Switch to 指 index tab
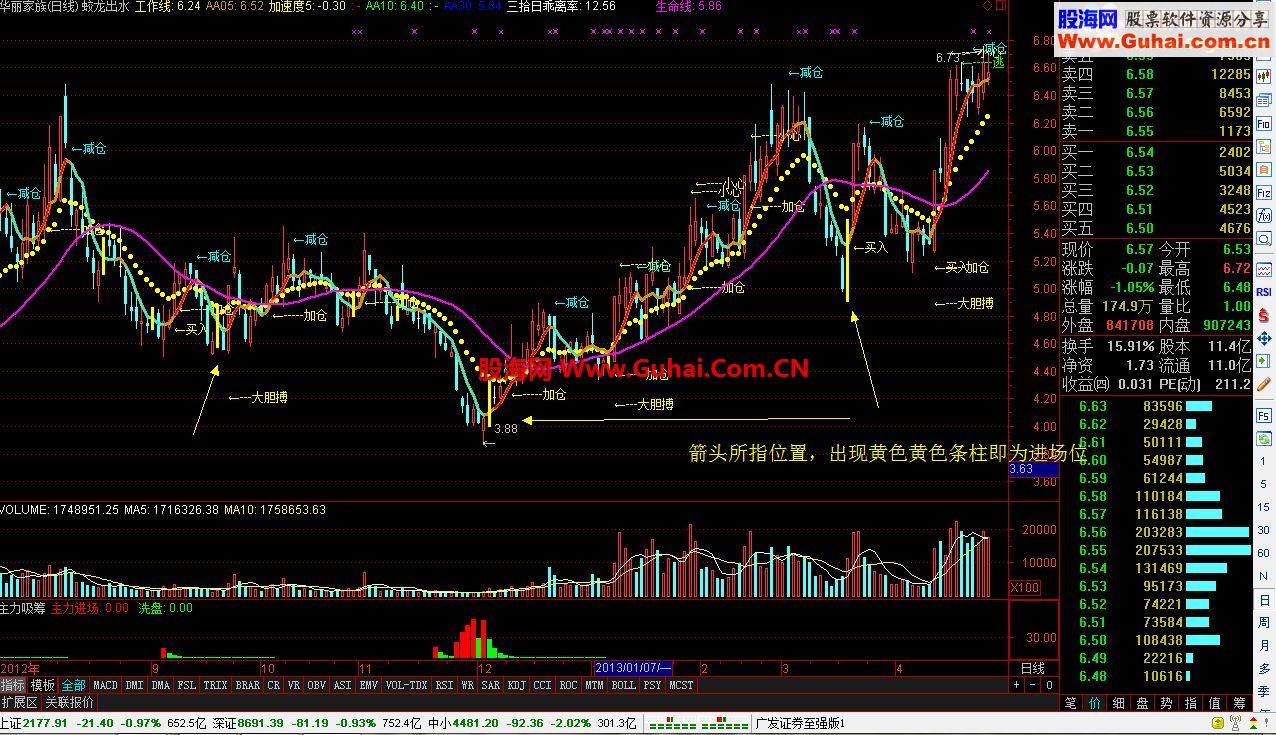 click(x=1191, y=703)
